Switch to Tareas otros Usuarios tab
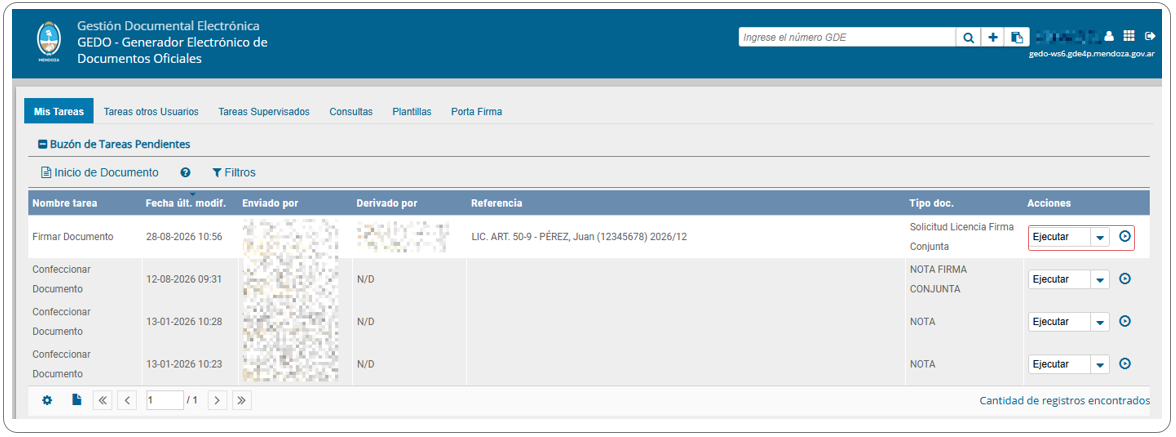Screen dimensions: 1176x437 click(151, 112)
